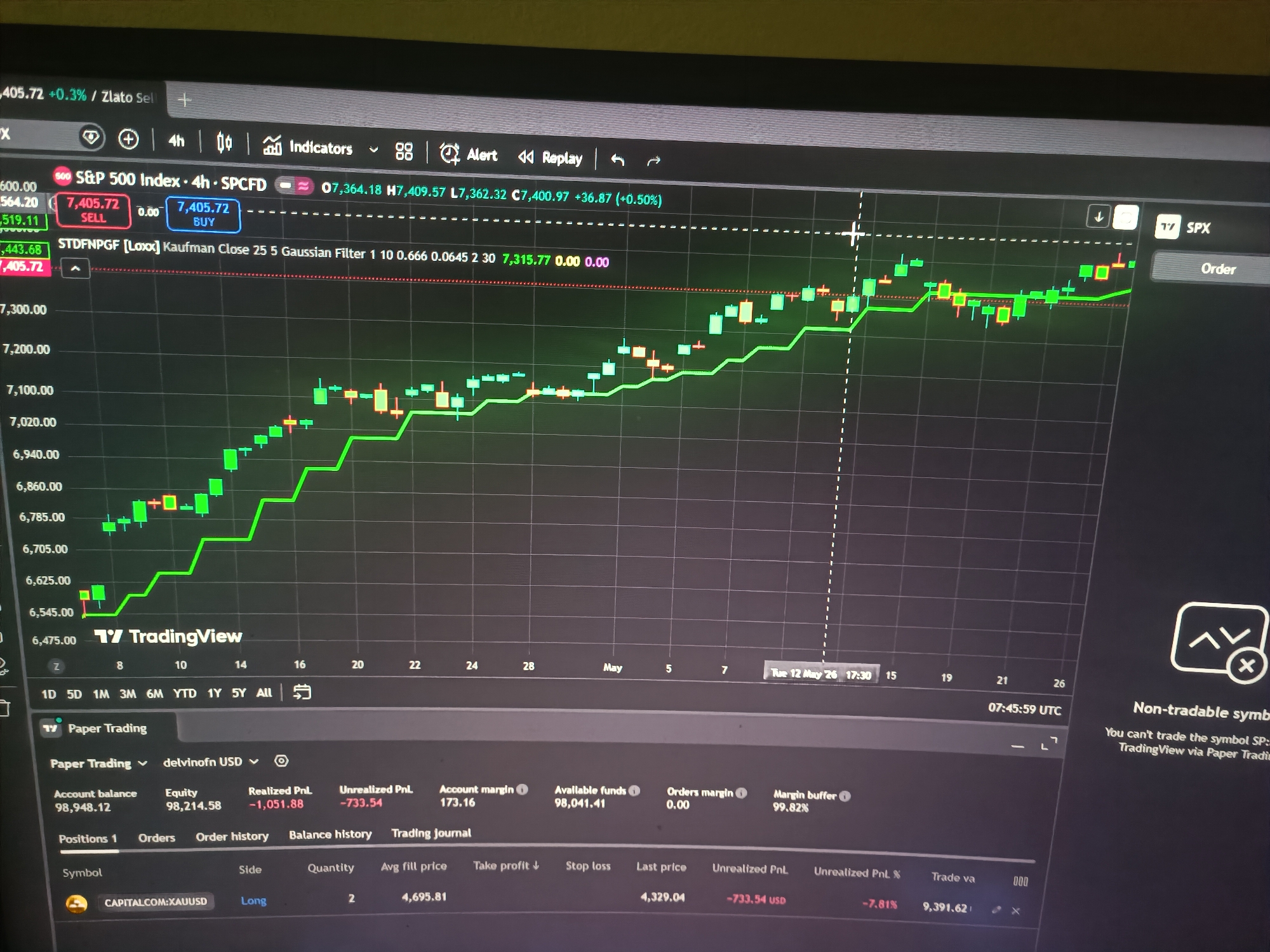Switch to Positions 1 tab
This screenshot has height=952, width=1270.
click(x=88, y=838)
